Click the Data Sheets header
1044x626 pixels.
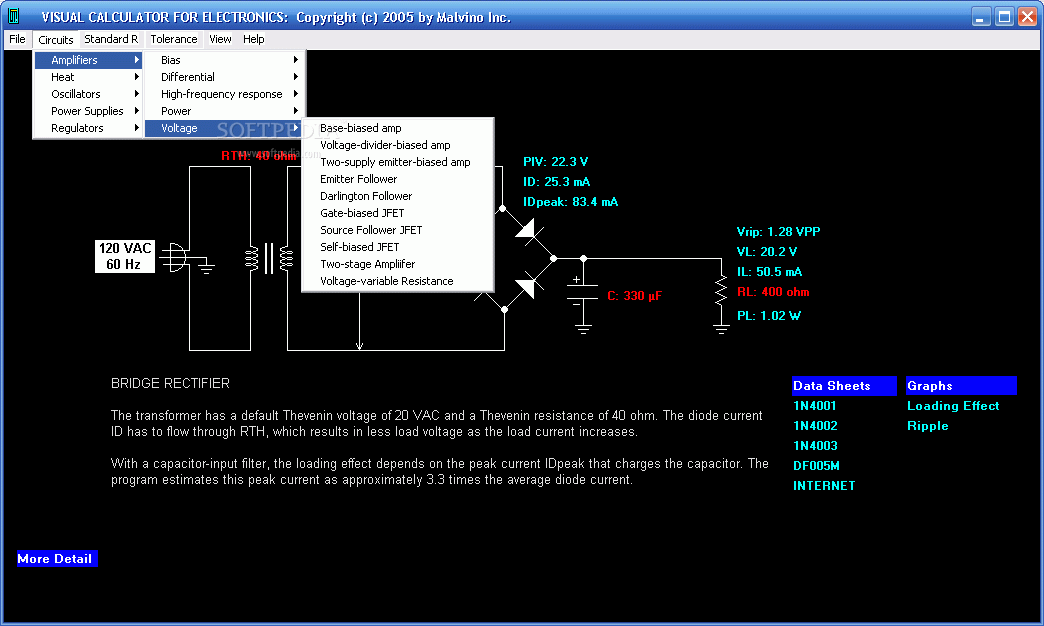[844, 386]
